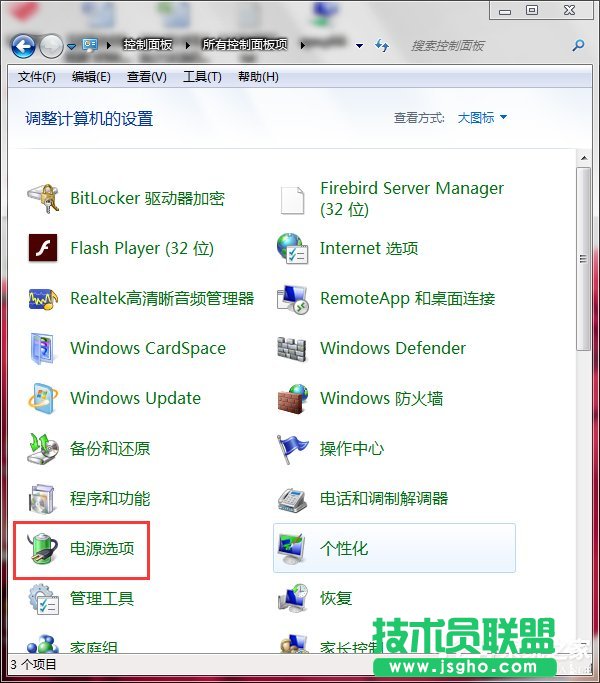The image size is (600, 683).
Task: Open the Windows 防火墙 brick wall icon
Action: 292,398
